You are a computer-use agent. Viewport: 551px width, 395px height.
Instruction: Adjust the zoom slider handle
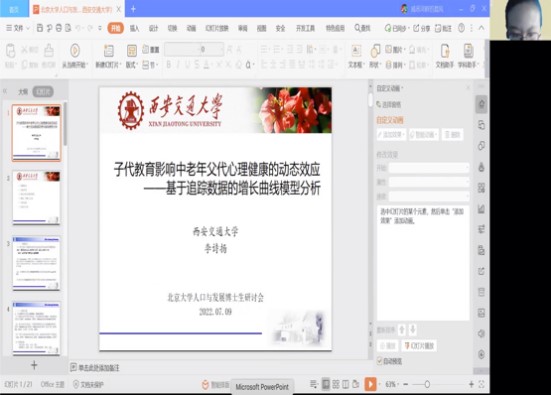pyautogui.click(x=427, y=384)
